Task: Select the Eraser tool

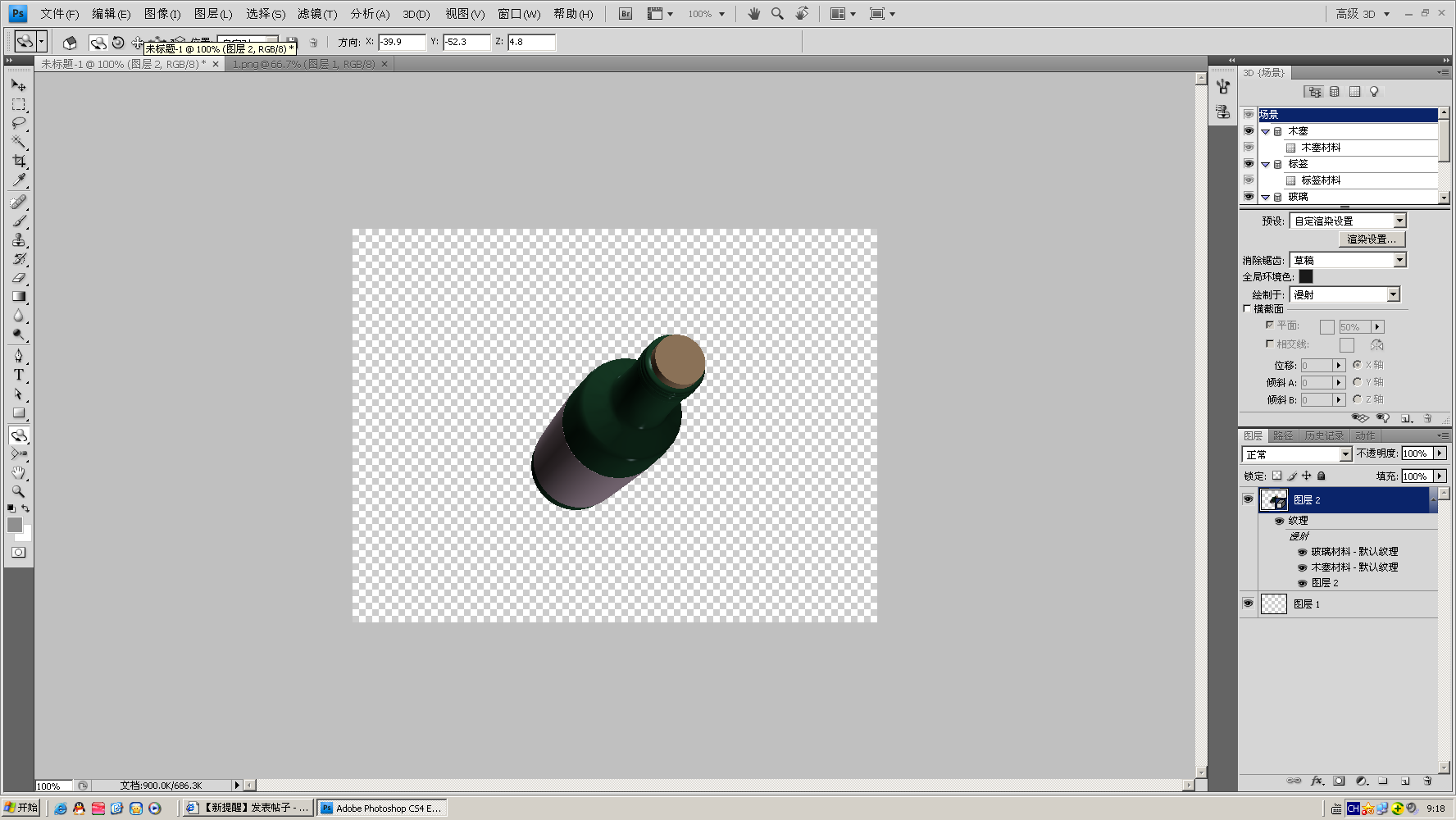Action: tap(19, 278)
